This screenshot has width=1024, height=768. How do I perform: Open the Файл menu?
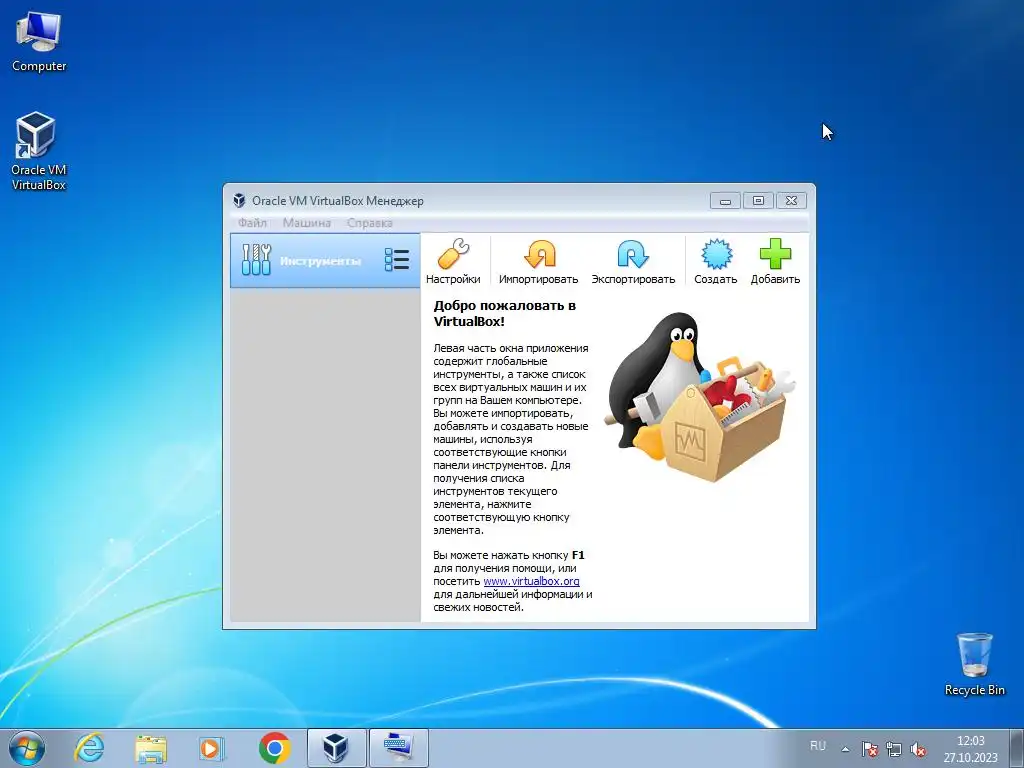coord(252,223)
